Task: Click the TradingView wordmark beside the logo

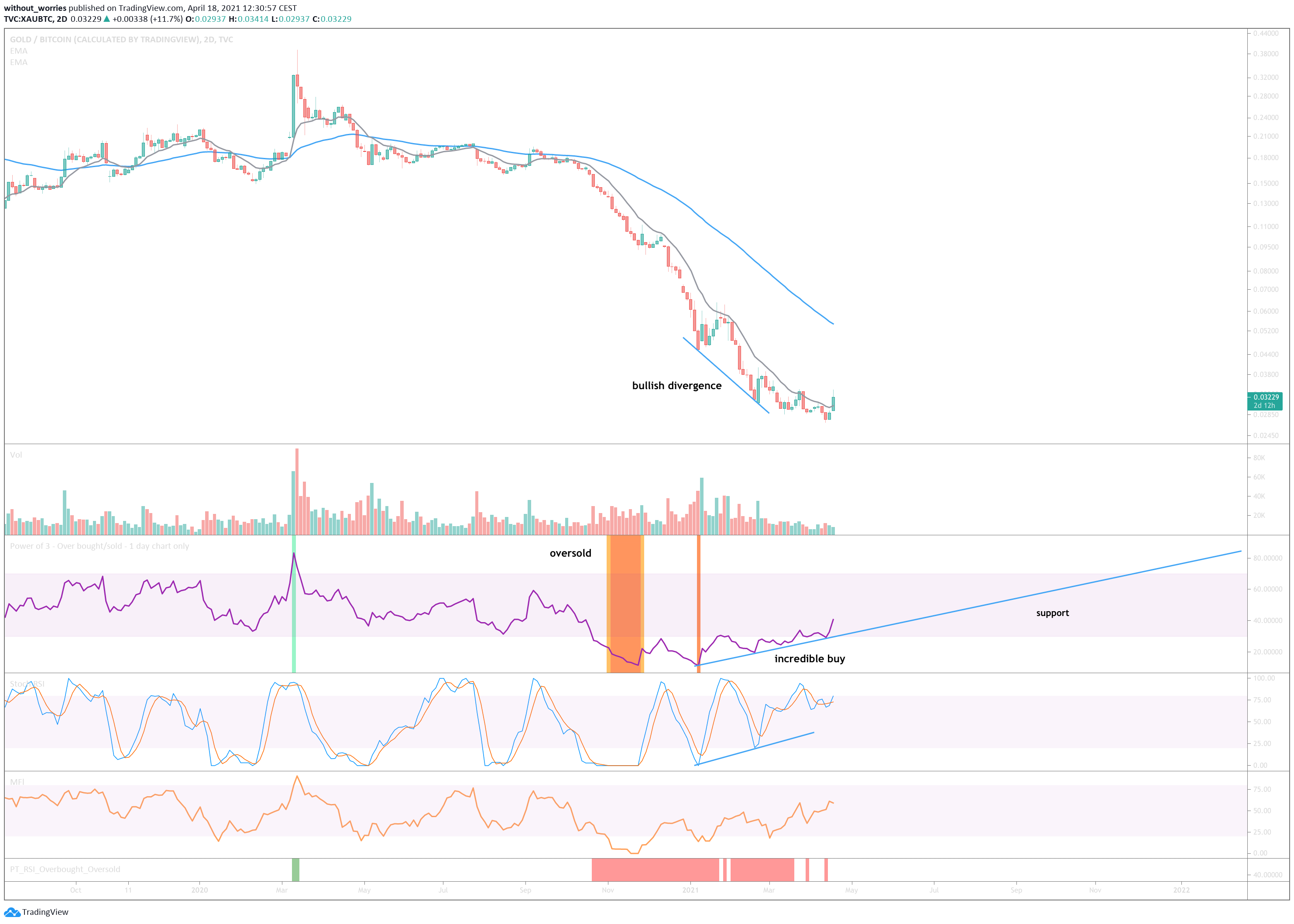Action: tap(45, 912)
